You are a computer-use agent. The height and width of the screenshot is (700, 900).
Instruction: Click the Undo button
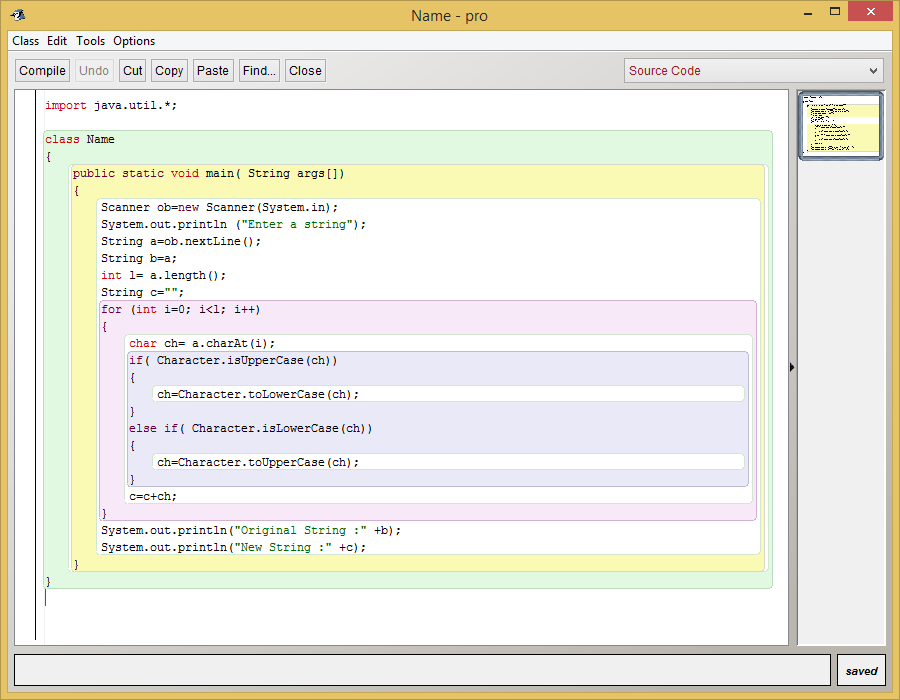(93, 70)
